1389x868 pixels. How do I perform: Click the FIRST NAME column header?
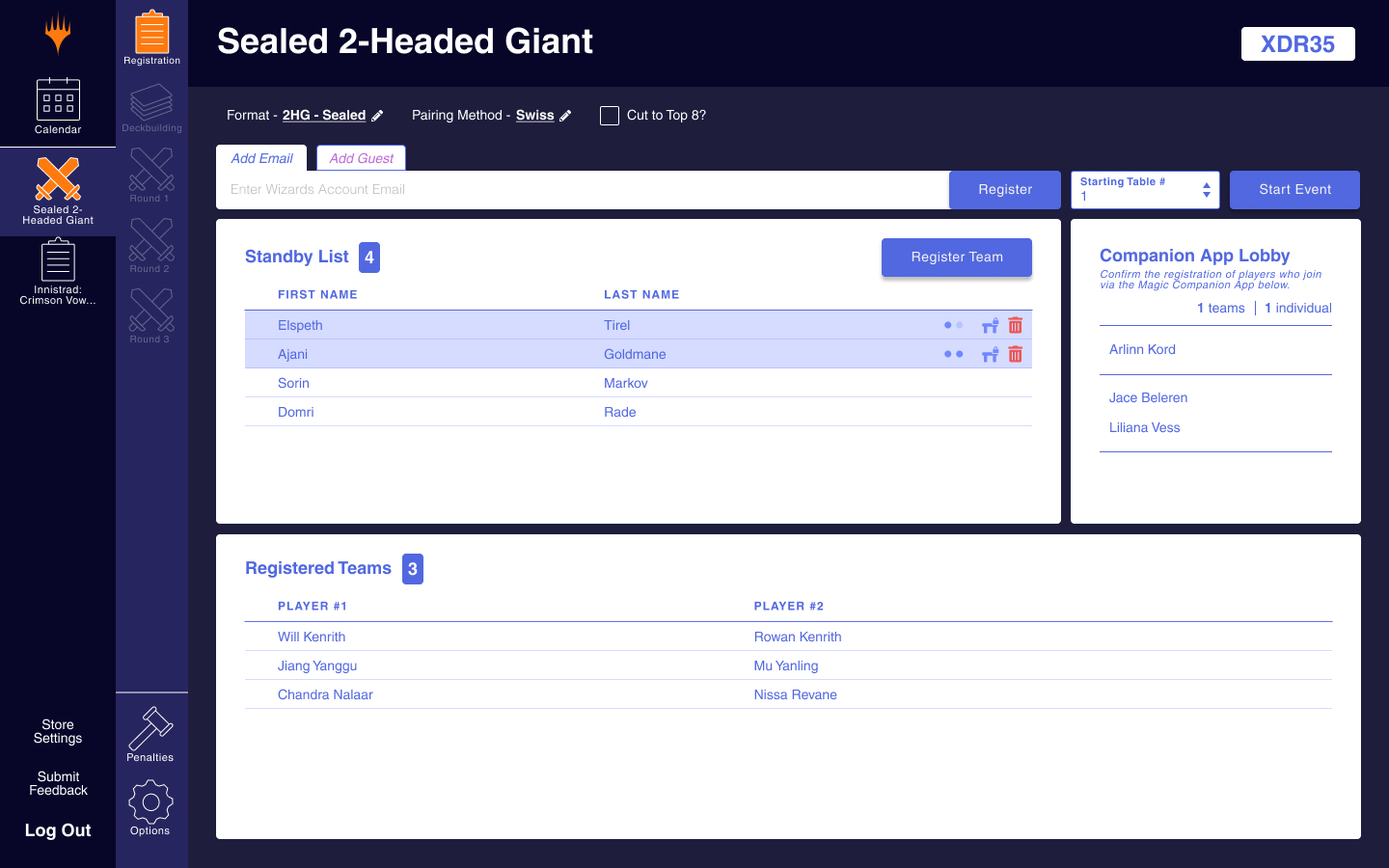pyautogui.click(x=317, y=295)
